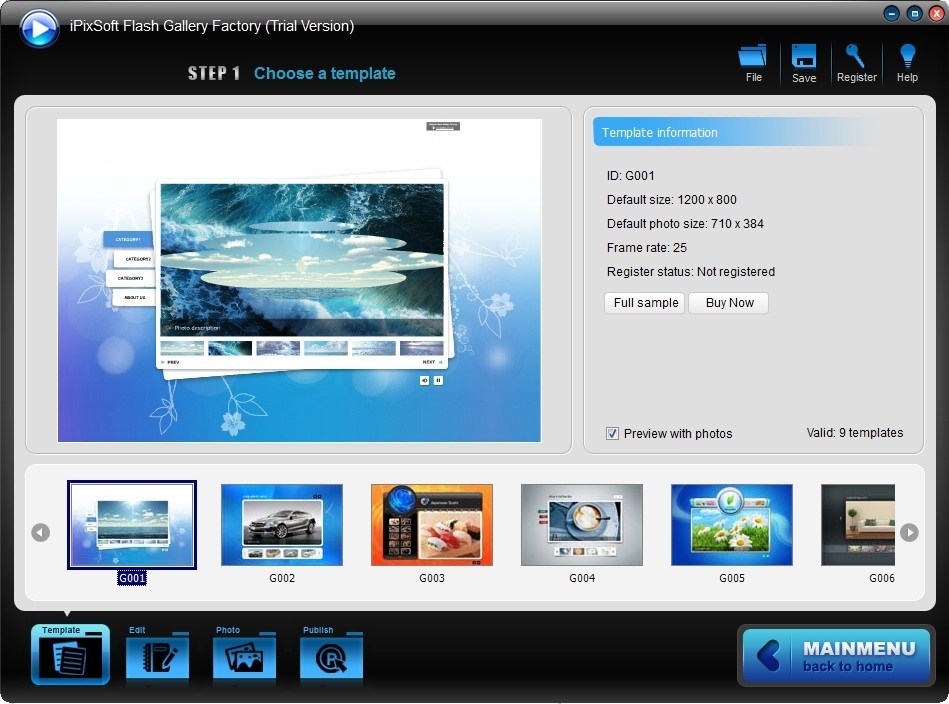
Task: Click the highlighted G001 template label
Action: point(132,577)
